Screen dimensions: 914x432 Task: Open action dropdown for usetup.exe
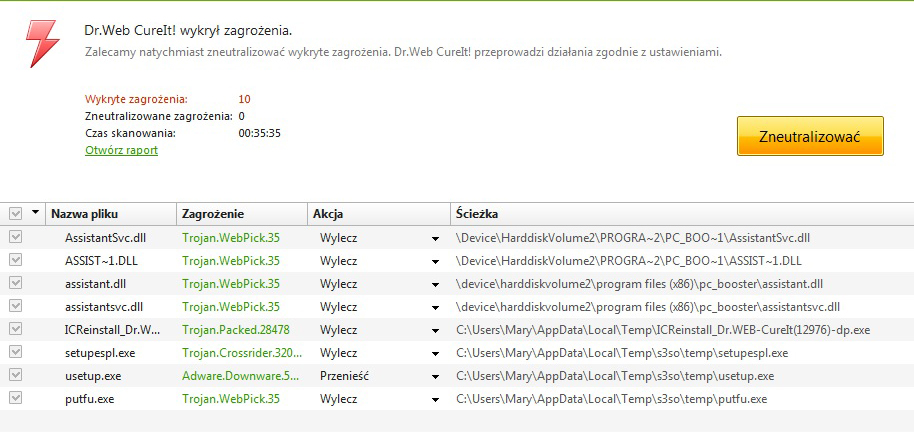pyautogui.click(x=435, y=377)
